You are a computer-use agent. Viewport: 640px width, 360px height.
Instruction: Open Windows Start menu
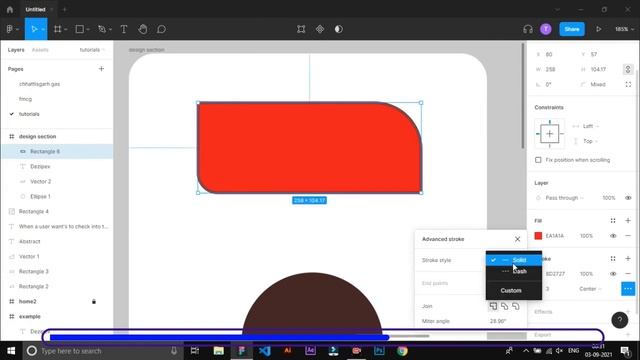(x=11, y=351)
